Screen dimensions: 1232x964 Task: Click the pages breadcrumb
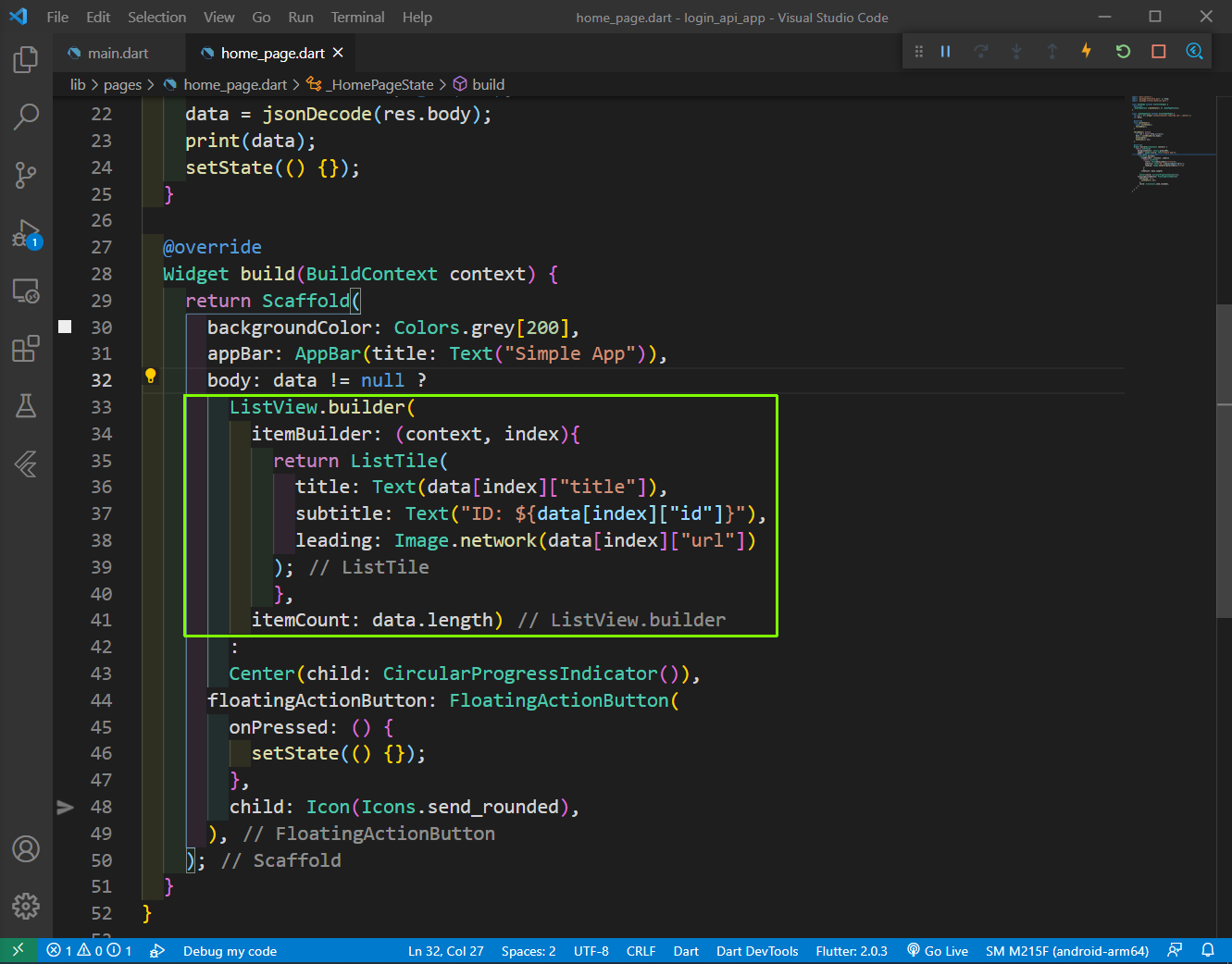122,84
